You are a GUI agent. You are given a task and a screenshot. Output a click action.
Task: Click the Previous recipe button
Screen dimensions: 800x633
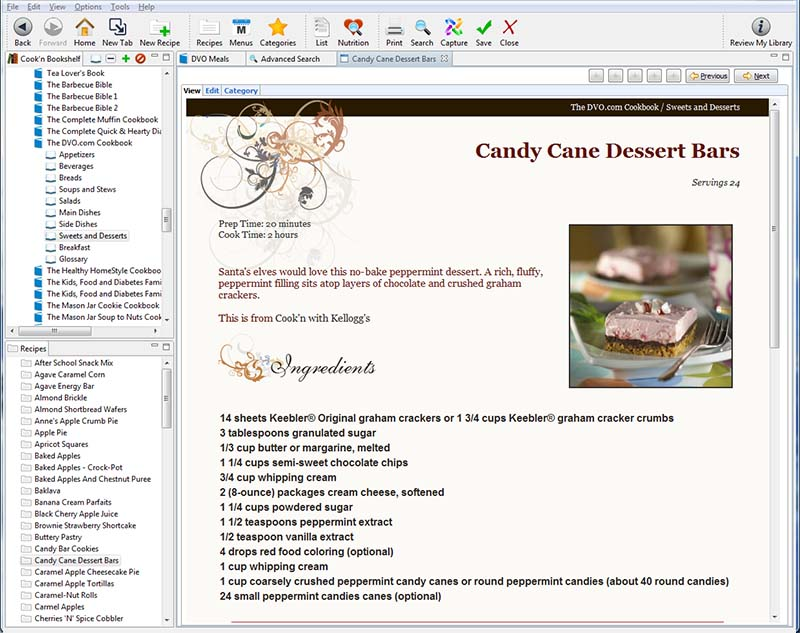click(707, 76)
